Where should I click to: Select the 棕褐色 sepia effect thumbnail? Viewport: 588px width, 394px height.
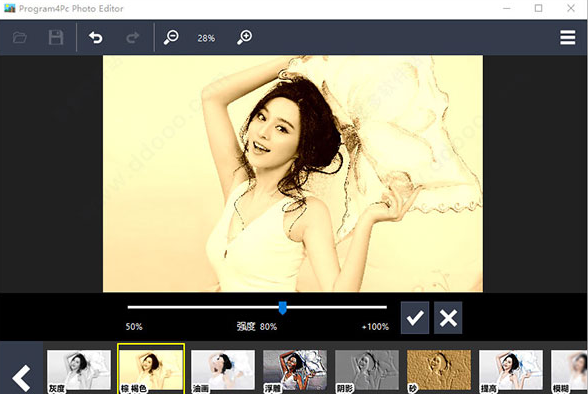pos(151,369)
